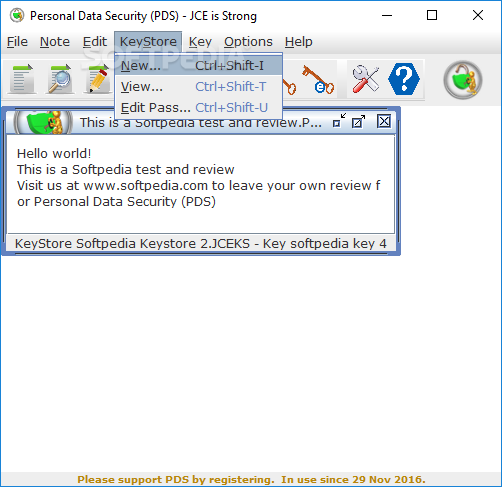The height and width of the screenshot is (487, 502).
Task: Click the note window title icon
Action: (x=43, y=122)
